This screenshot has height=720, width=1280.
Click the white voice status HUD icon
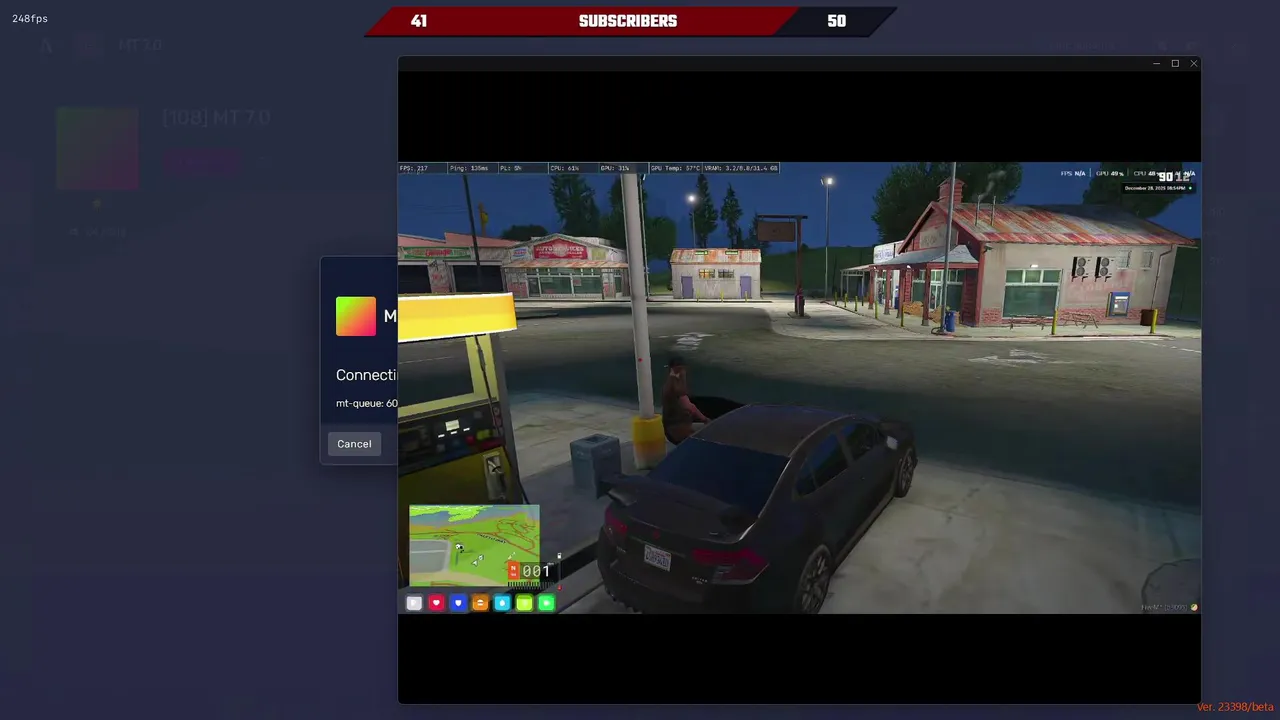tap(414, 603)
